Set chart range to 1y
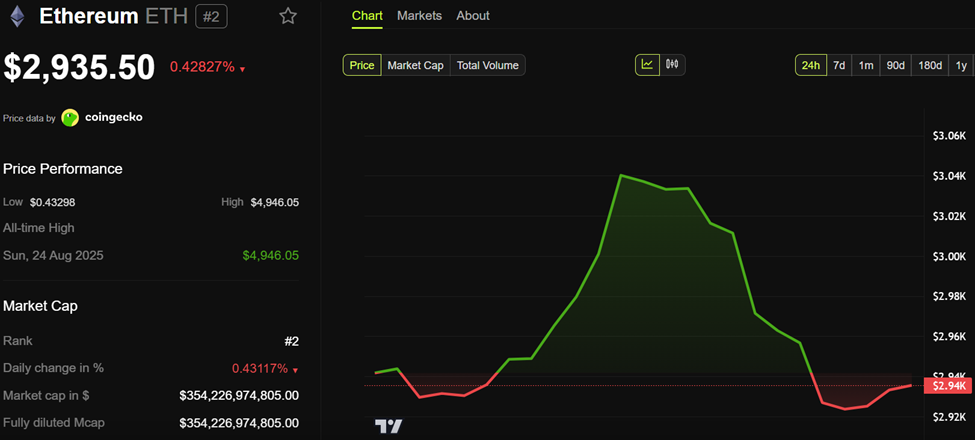 (961, 65)
